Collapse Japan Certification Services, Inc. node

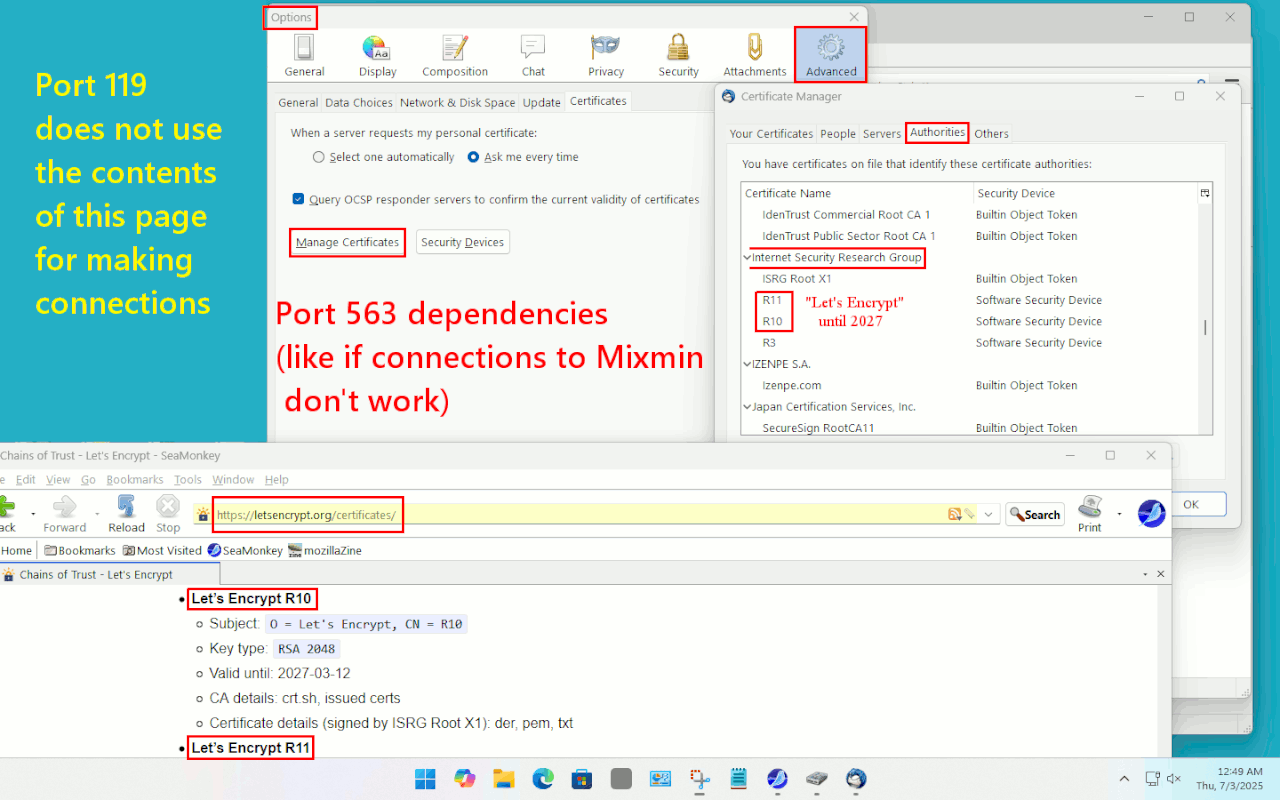747,407
